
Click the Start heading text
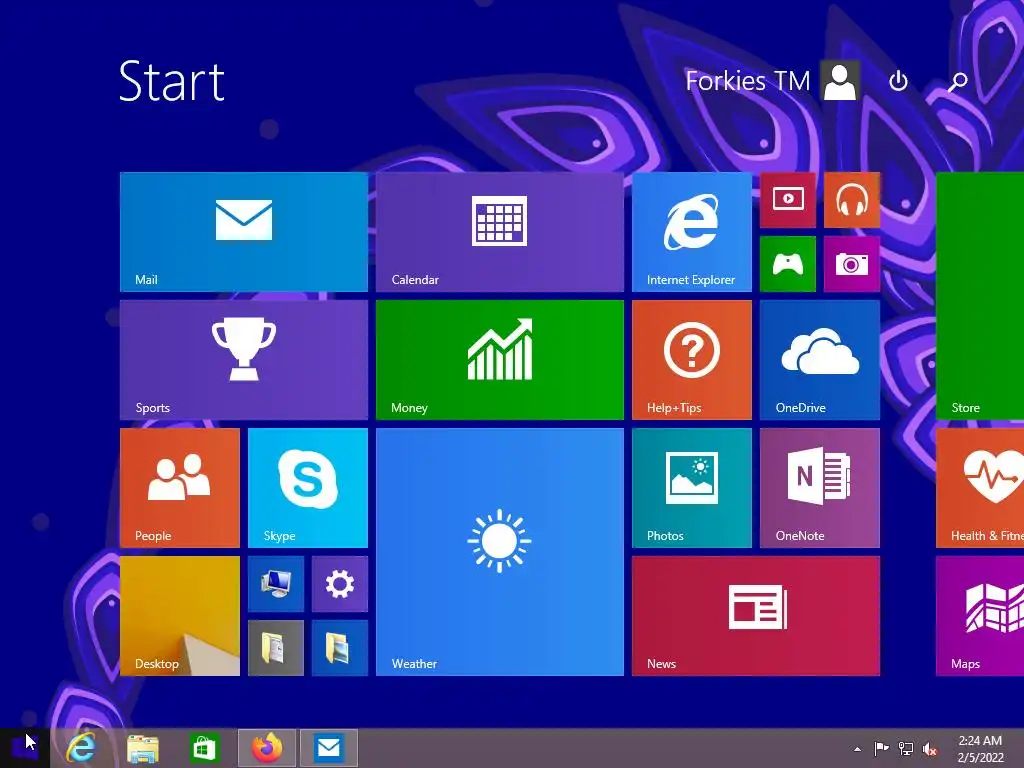tap(172, 81)
